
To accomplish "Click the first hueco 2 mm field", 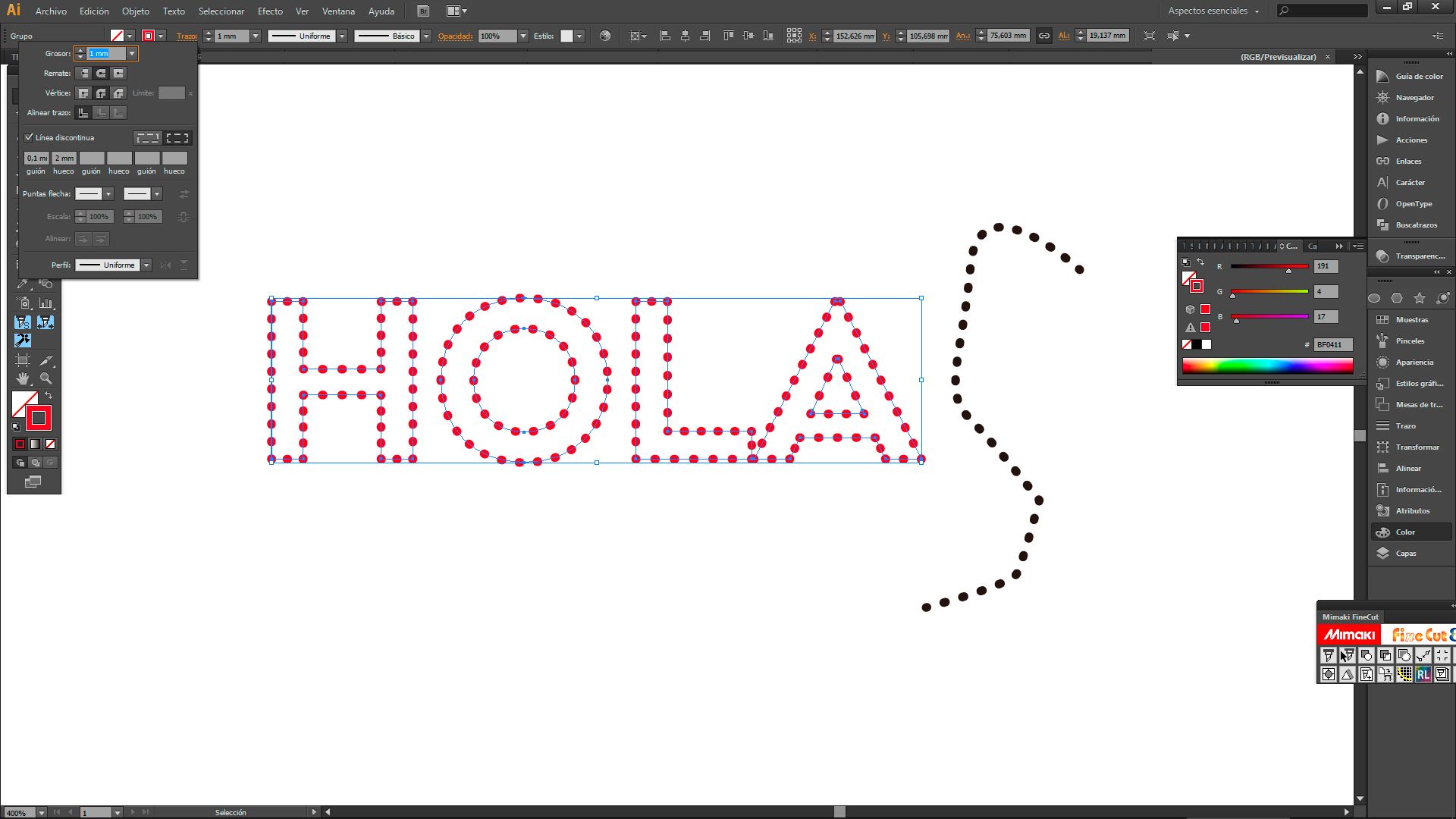I will point(64,158).
